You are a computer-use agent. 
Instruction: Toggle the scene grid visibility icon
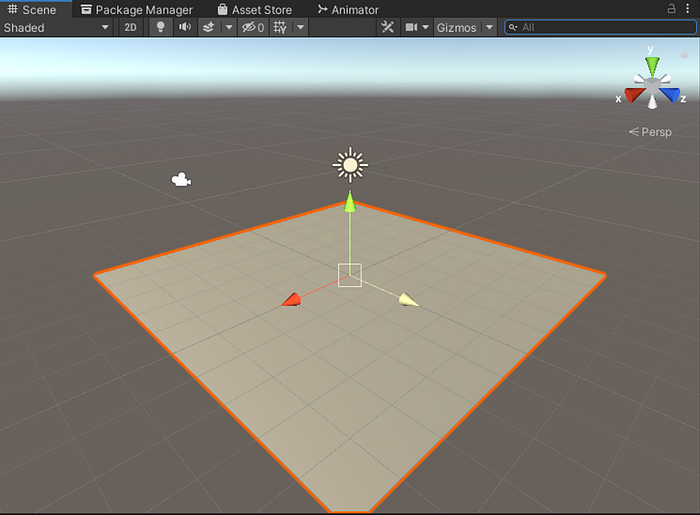pyautogui.click(x=280, y=27)
